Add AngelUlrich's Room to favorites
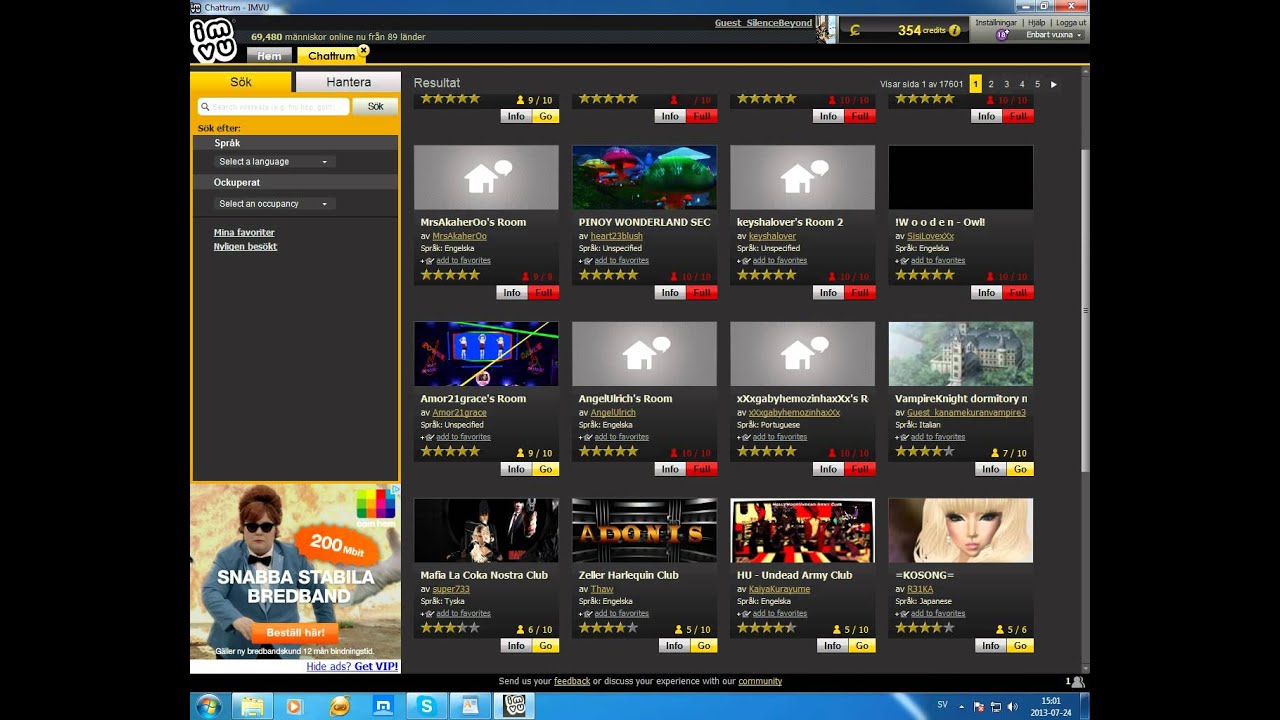Image resolution: width=1280 pixels, height=720 pixels. pos(621,437)
